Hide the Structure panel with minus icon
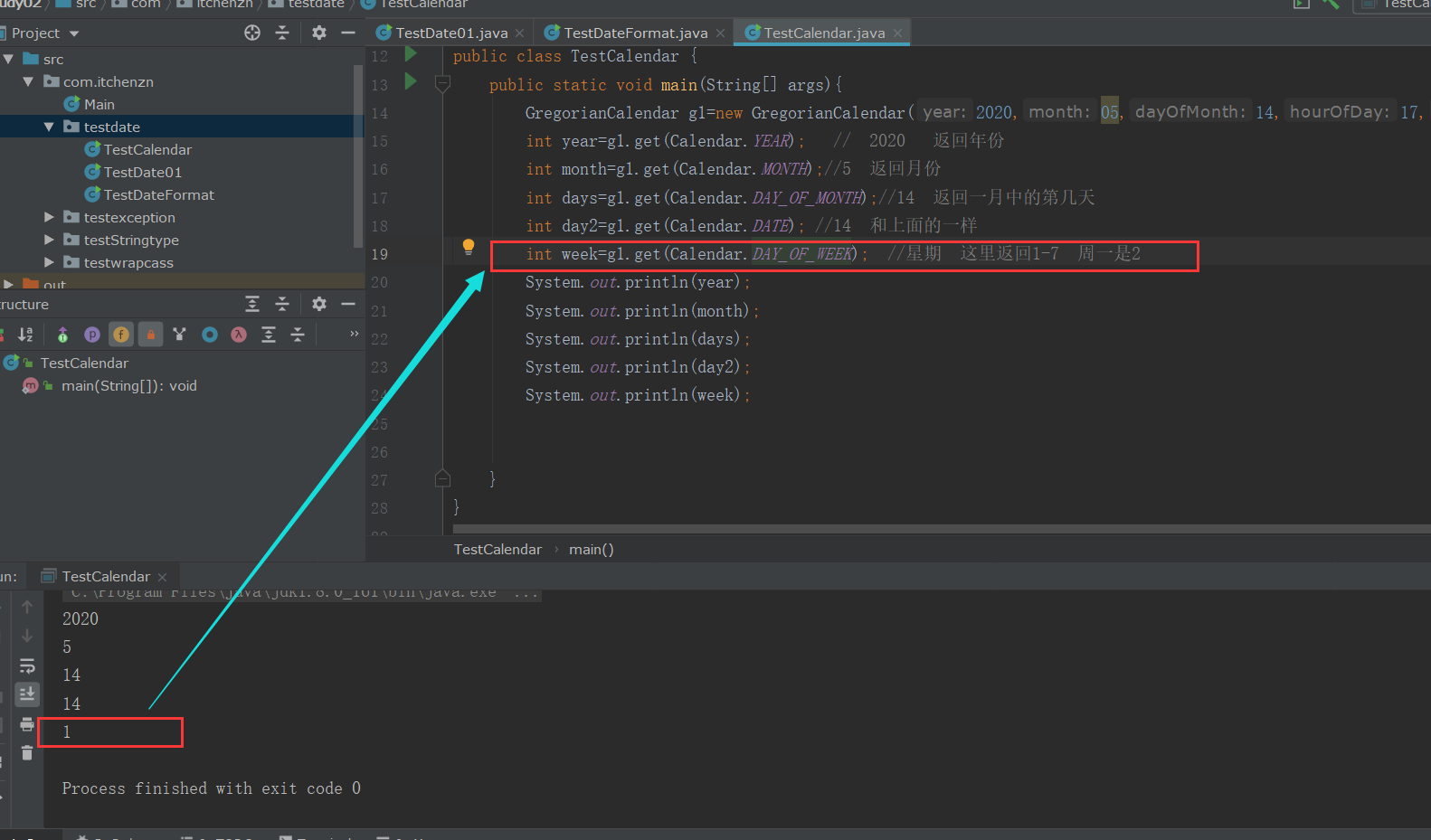The image size is (1431, 840). pos(348,304)
